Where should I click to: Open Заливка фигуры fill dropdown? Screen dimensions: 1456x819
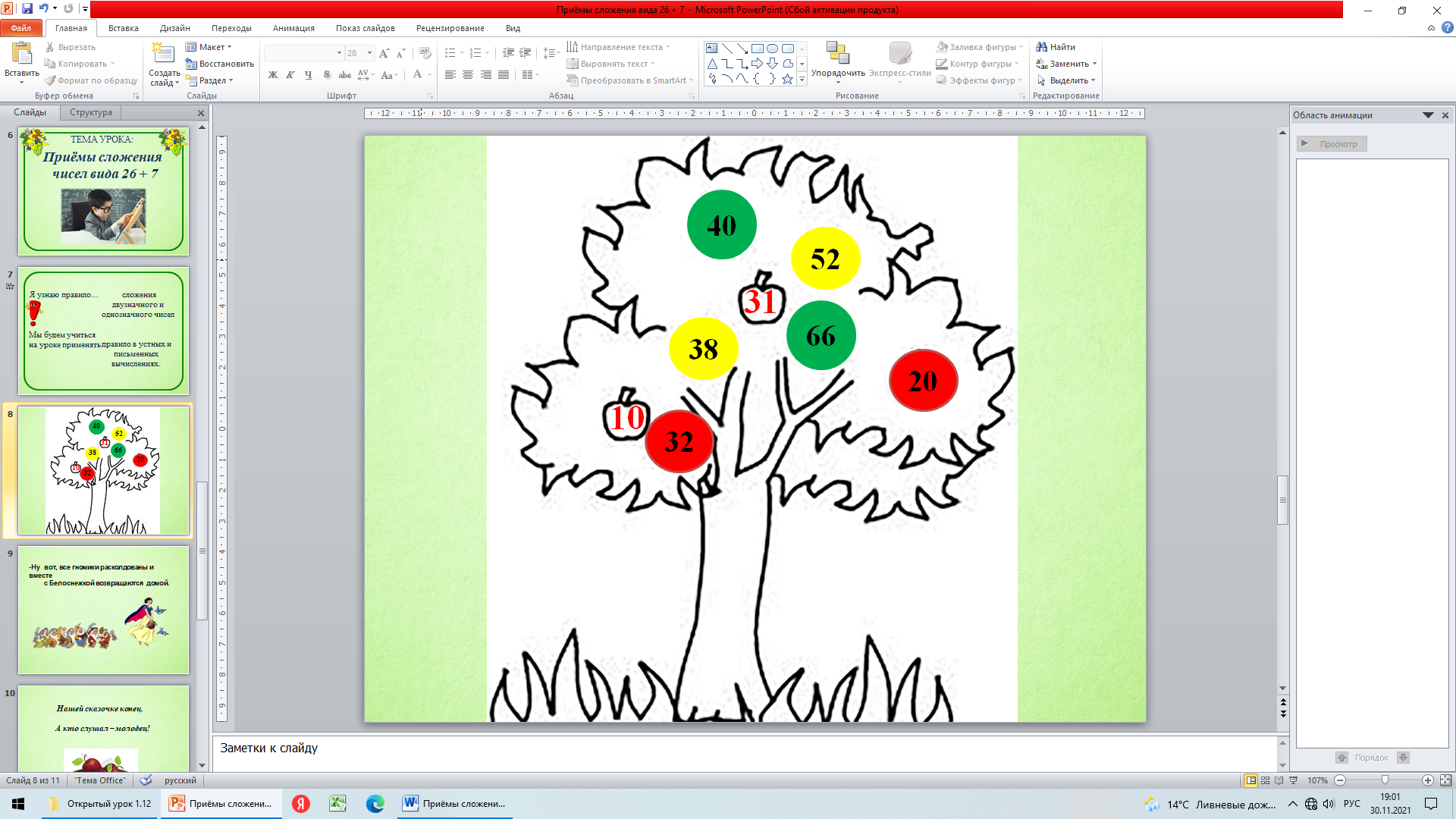tap(1021, 47)
